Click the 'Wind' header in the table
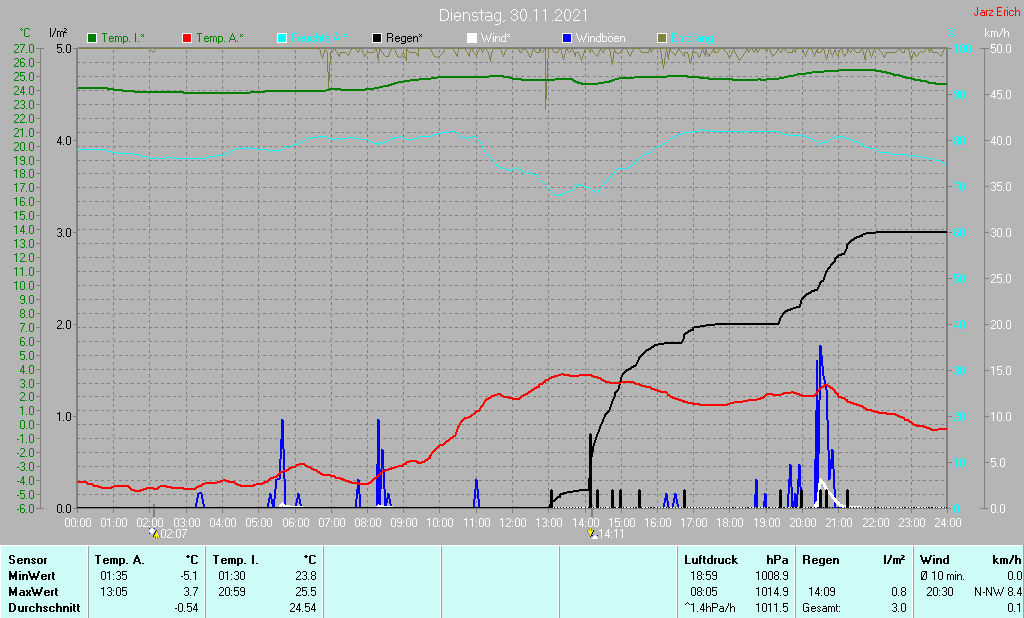Image resolution: width=1024 pixels, height=618 pixels. tap(935, 560)
